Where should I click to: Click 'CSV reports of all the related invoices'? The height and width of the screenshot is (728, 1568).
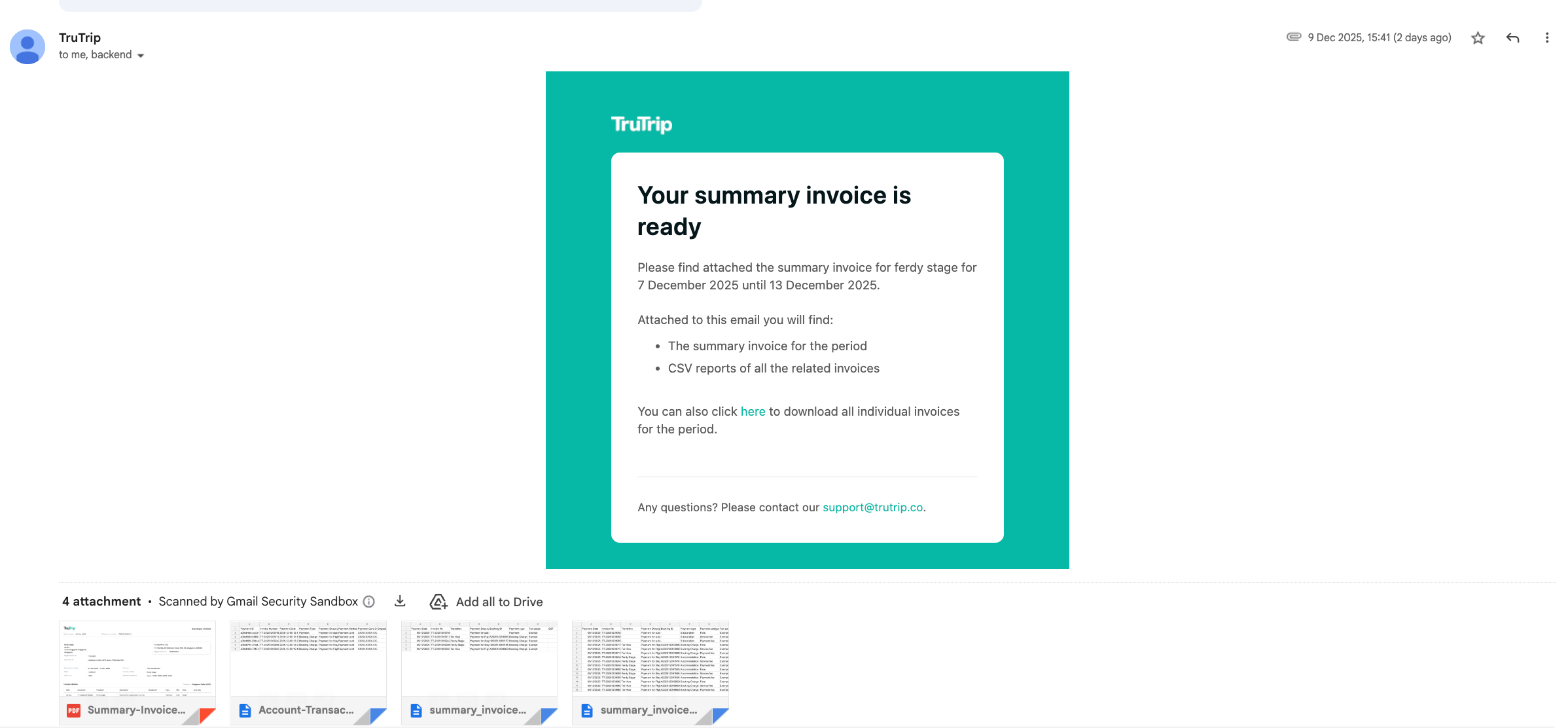coord(774,369)
